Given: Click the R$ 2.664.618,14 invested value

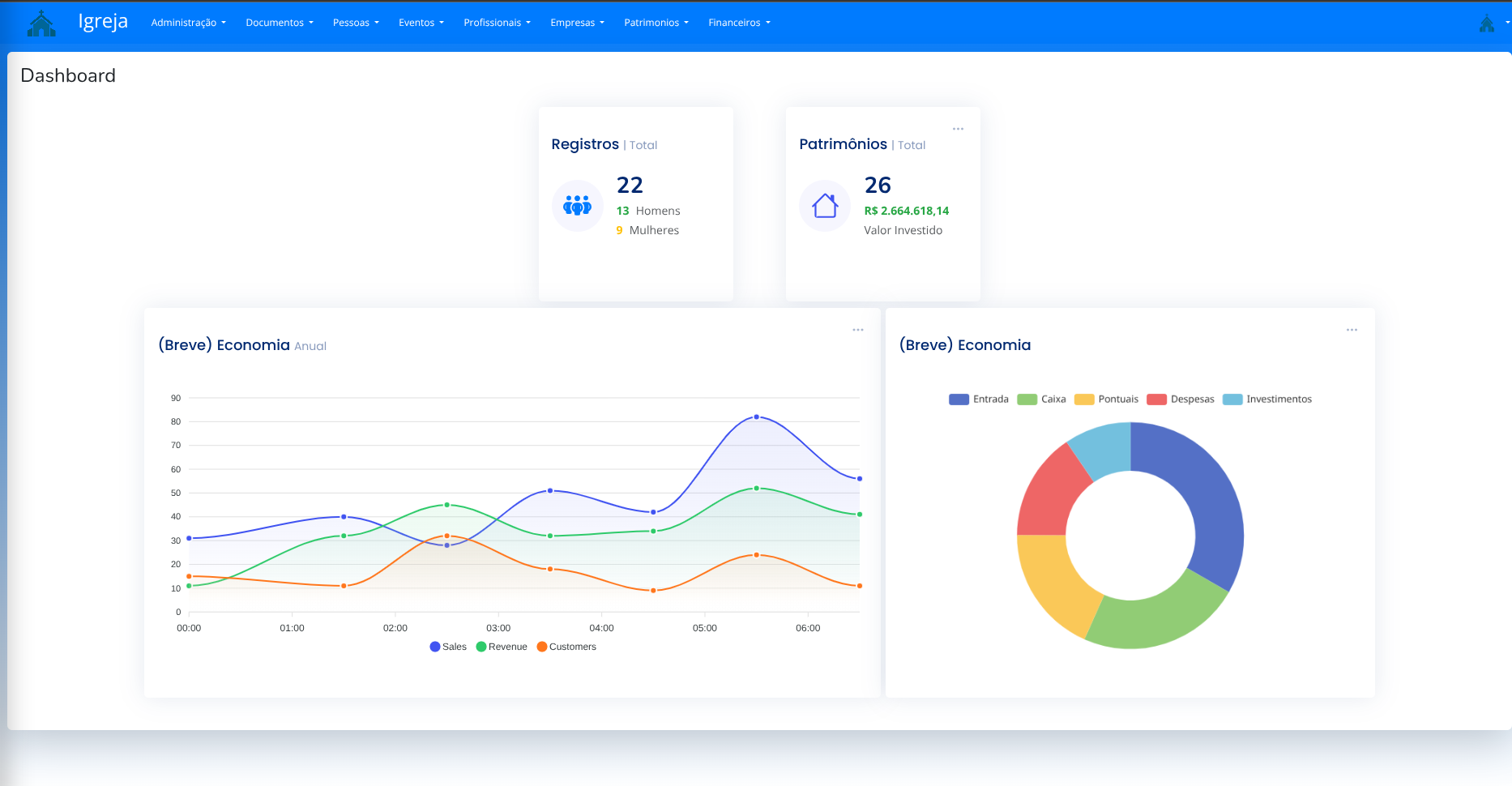Looking at the screenshot, I should pos(907,210).
